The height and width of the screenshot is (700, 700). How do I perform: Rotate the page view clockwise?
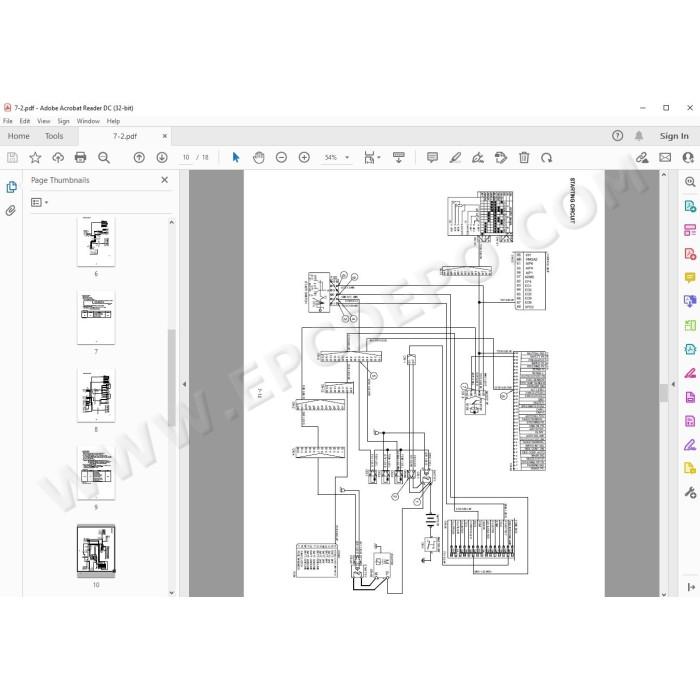[546, 158]
